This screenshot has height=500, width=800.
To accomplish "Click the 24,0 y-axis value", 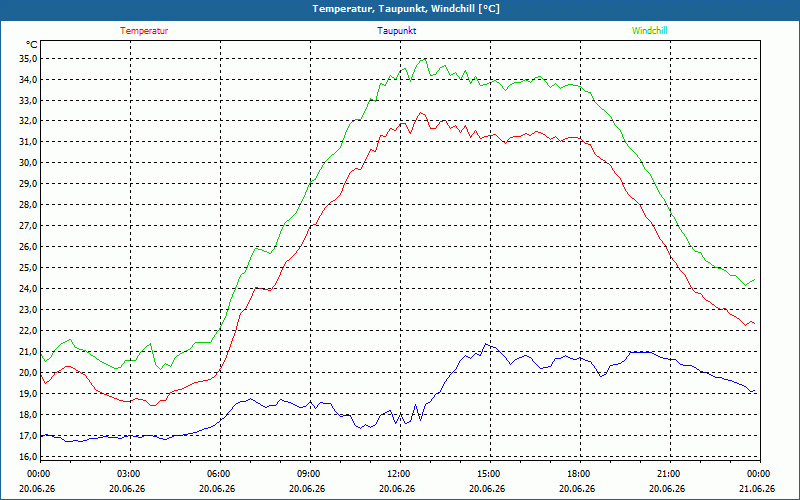I will pos(28,289).
